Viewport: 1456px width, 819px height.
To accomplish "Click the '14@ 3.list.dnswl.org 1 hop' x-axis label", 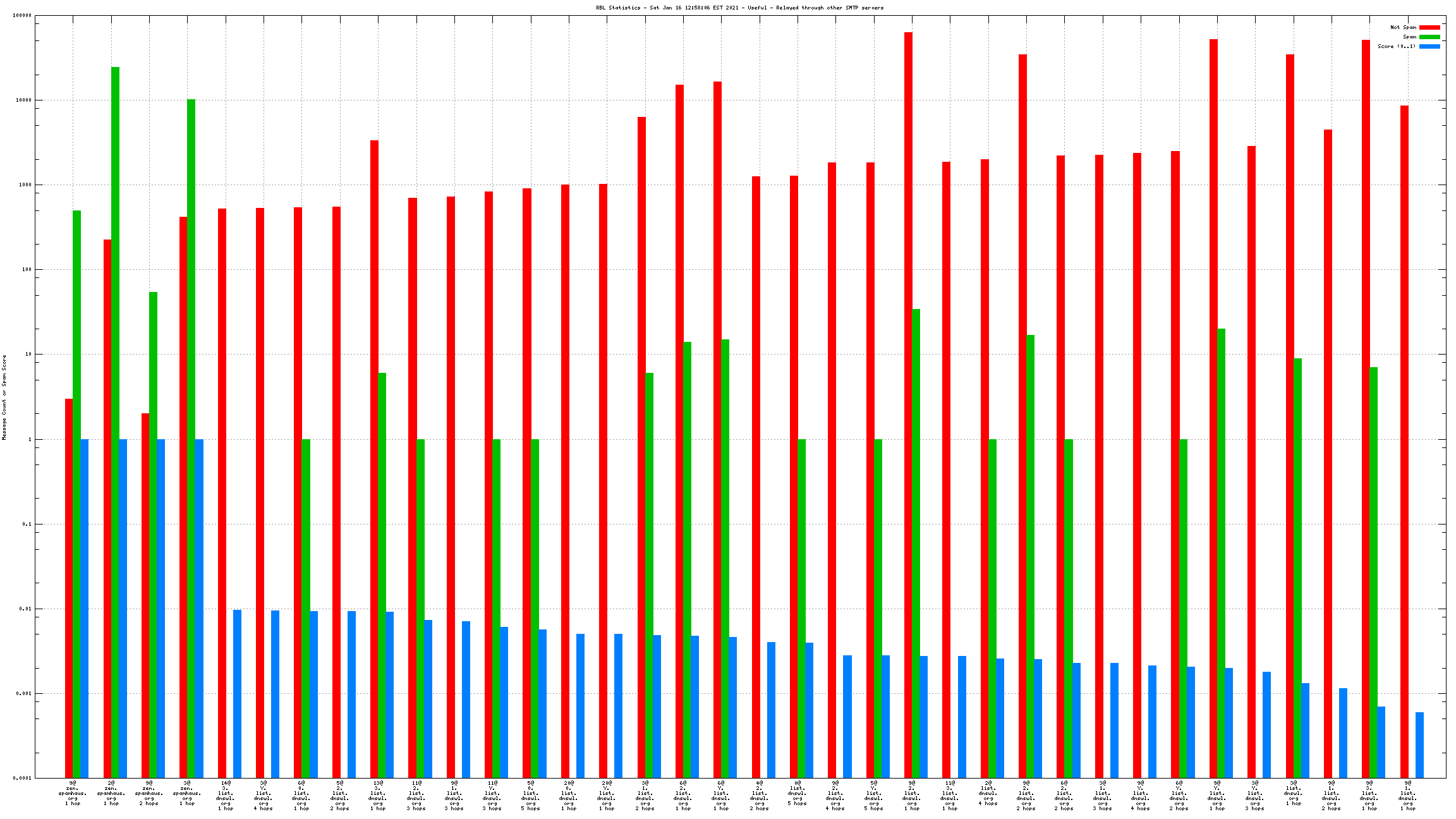I will 226,795.
